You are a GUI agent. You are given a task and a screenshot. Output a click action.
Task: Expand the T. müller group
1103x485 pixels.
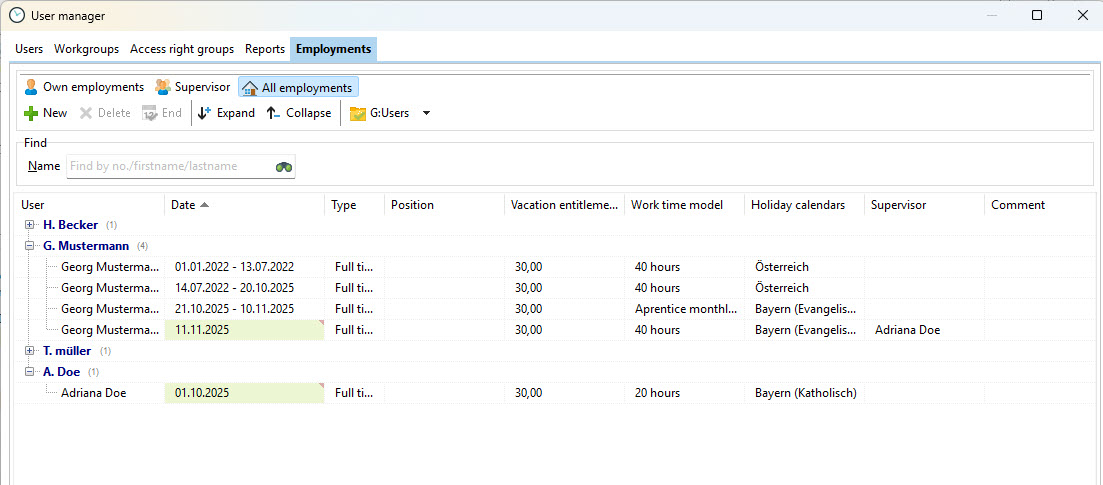coord(30,351)
